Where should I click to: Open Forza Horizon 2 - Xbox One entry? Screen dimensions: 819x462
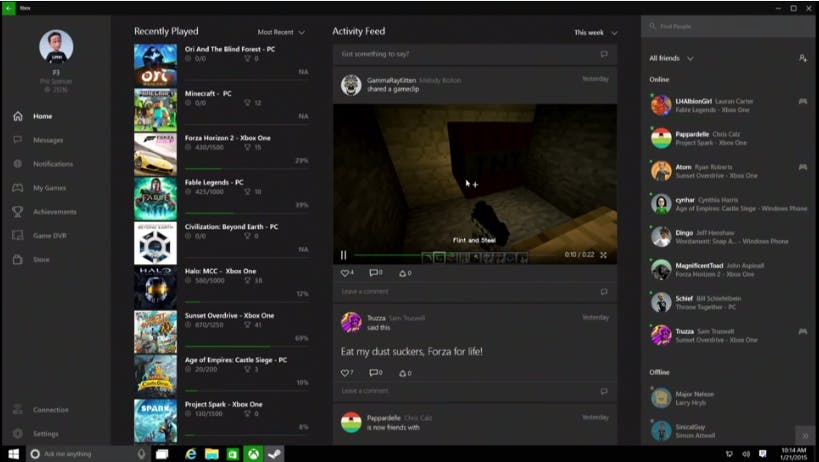(x=221, y=153)
